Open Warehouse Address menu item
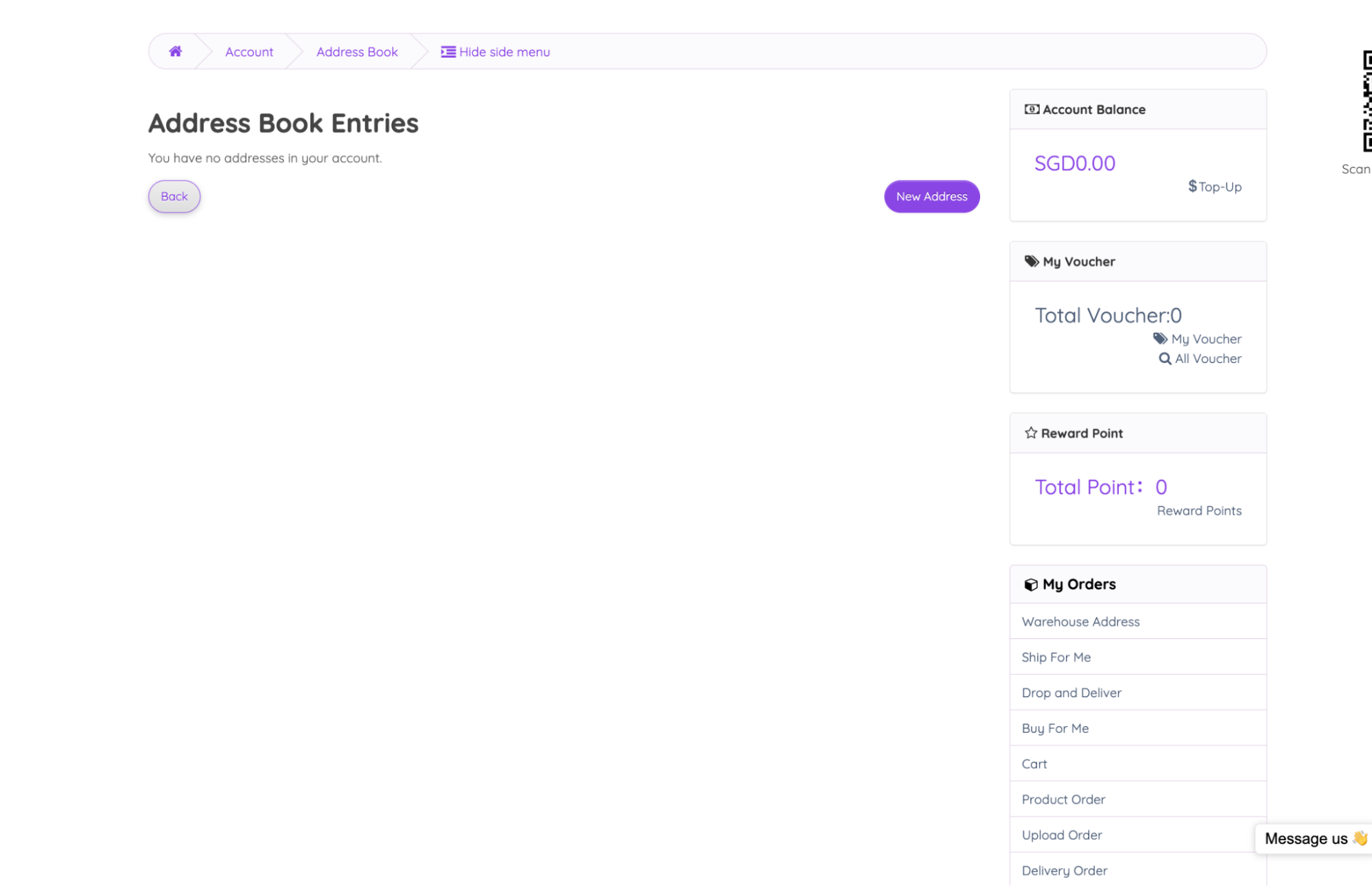 pos(1080,622)
